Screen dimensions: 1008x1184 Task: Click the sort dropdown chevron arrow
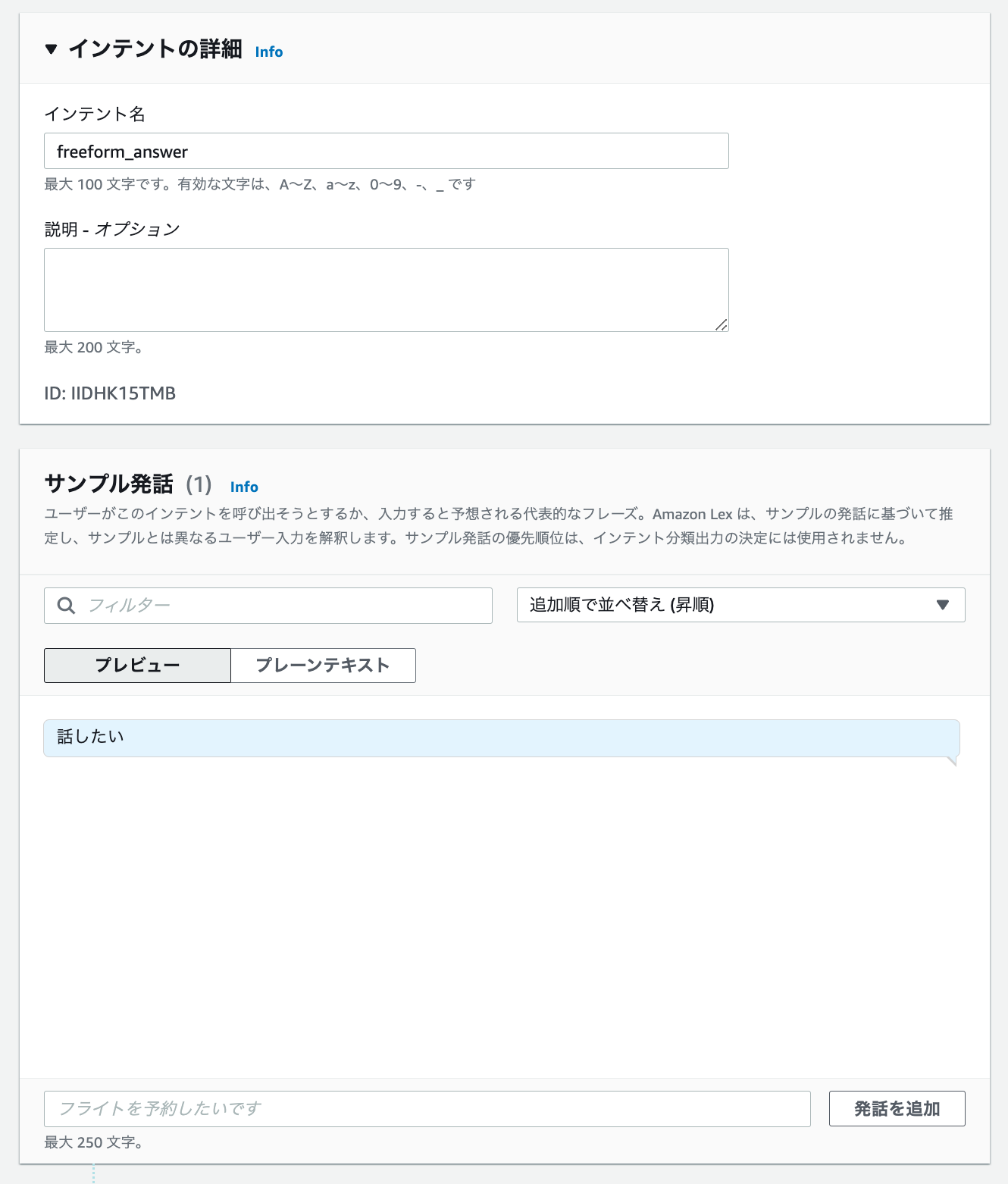click(x=942, y=605)
